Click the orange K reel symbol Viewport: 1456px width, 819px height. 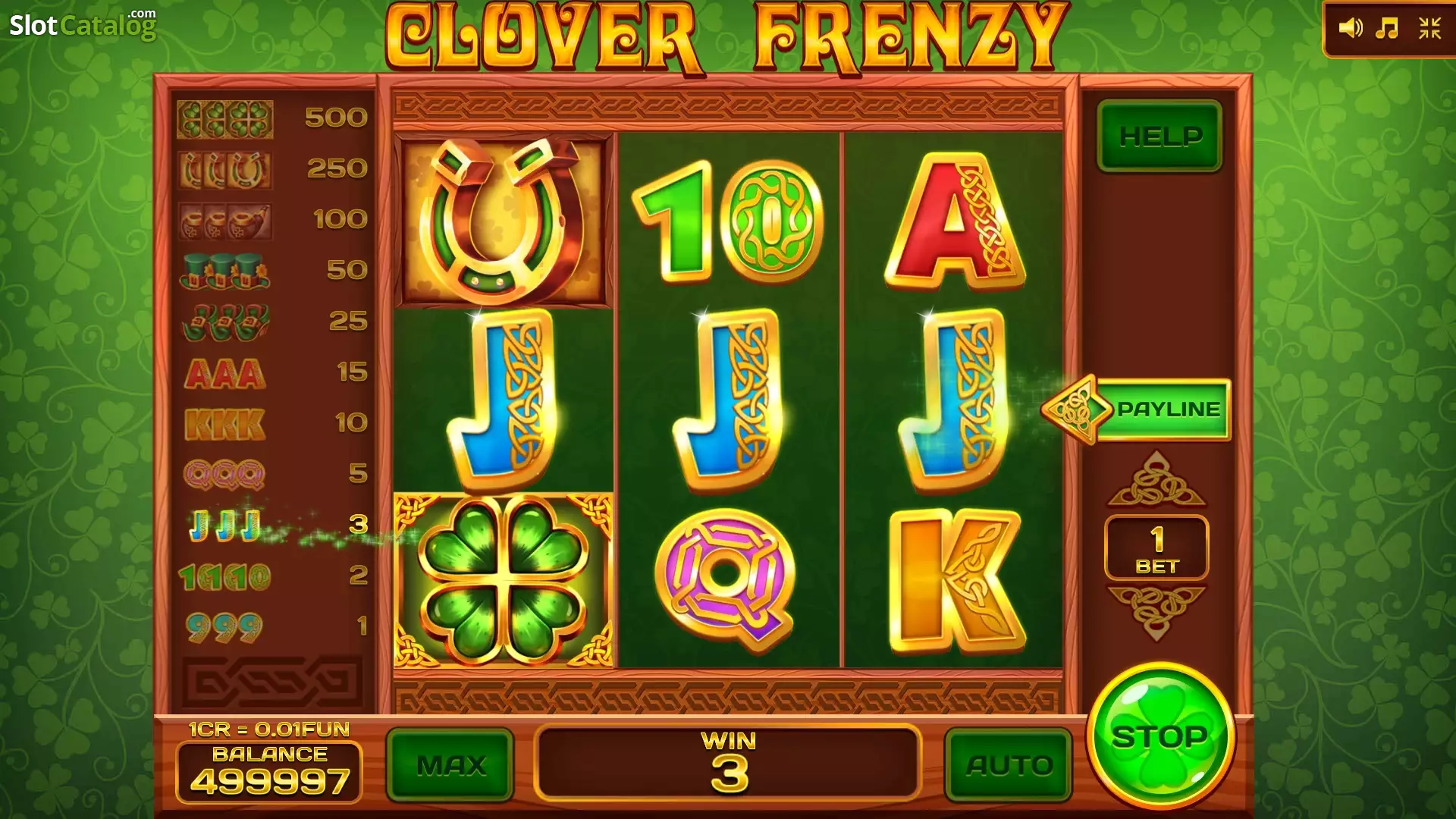tap(957, 580)
